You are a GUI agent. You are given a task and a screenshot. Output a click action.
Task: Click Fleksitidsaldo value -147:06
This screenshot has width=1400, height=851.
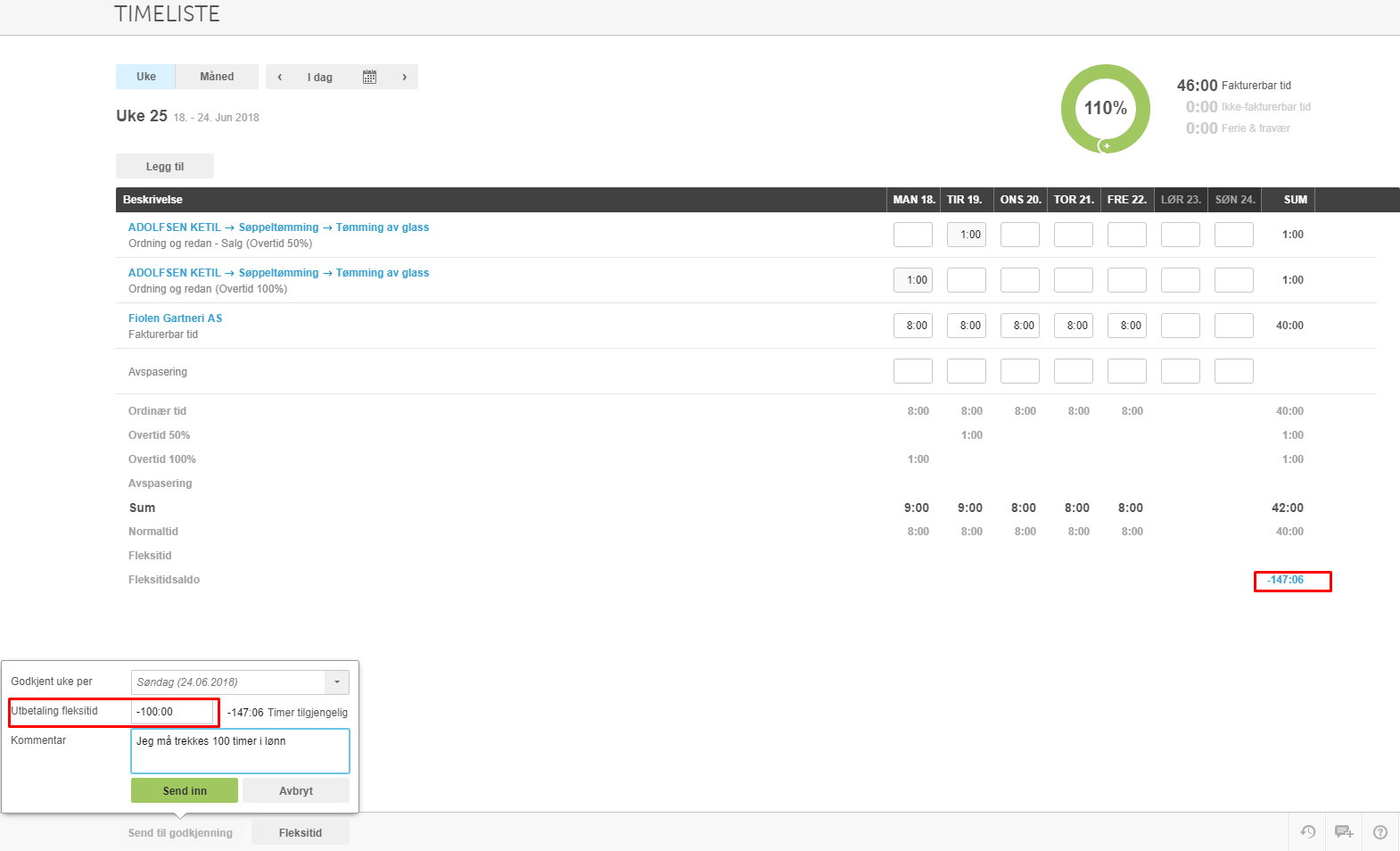[x=1285, y=580]
